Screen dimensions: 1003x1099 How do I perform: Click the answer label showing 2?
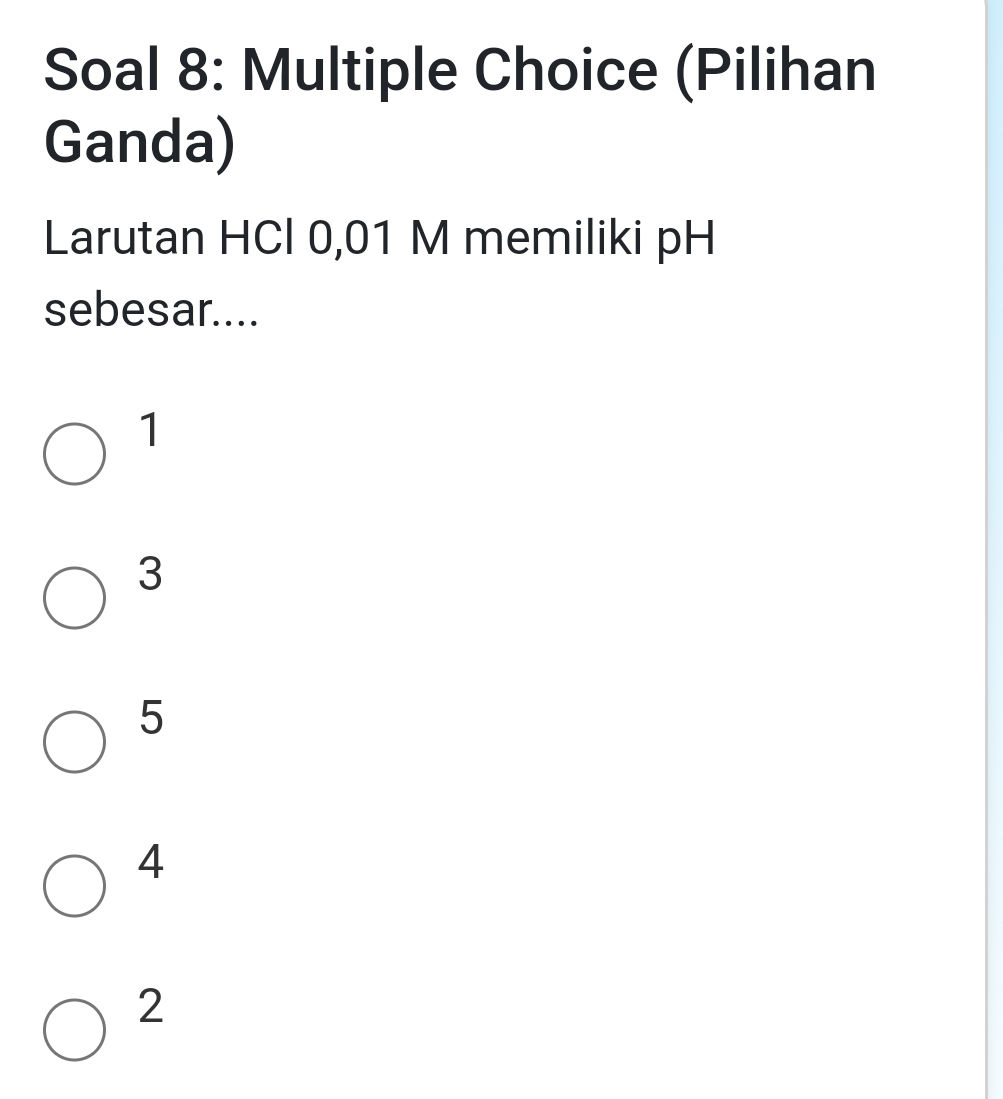150,1010
